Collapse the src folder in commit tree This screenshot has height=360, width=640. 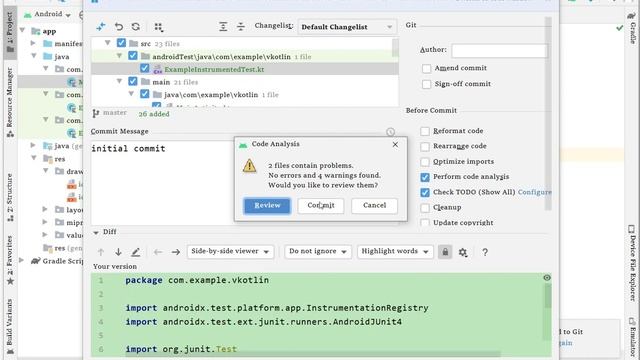point(108,43)
